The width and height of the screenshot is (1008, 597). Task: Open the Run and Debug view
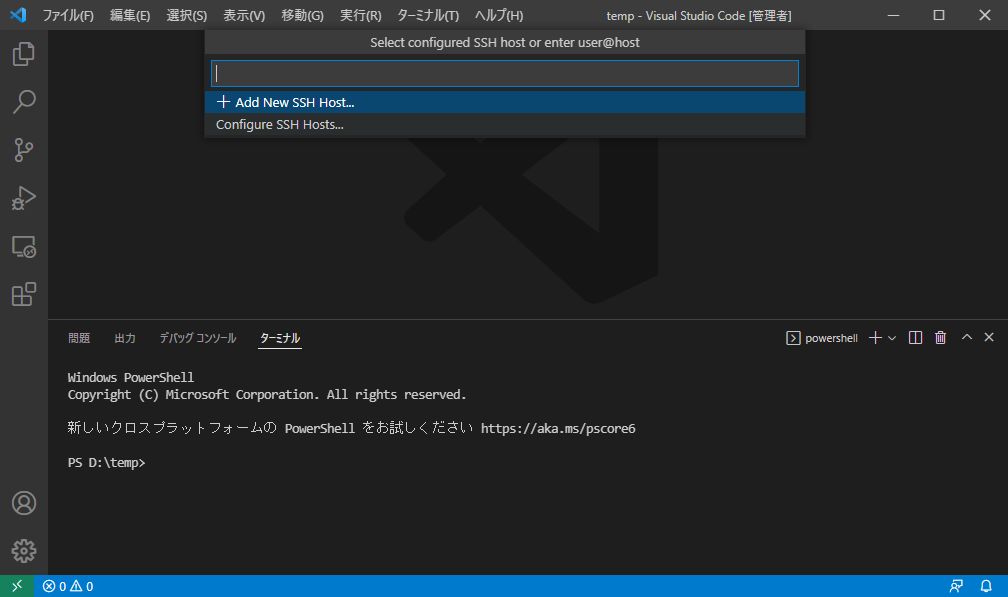(24, 198)
